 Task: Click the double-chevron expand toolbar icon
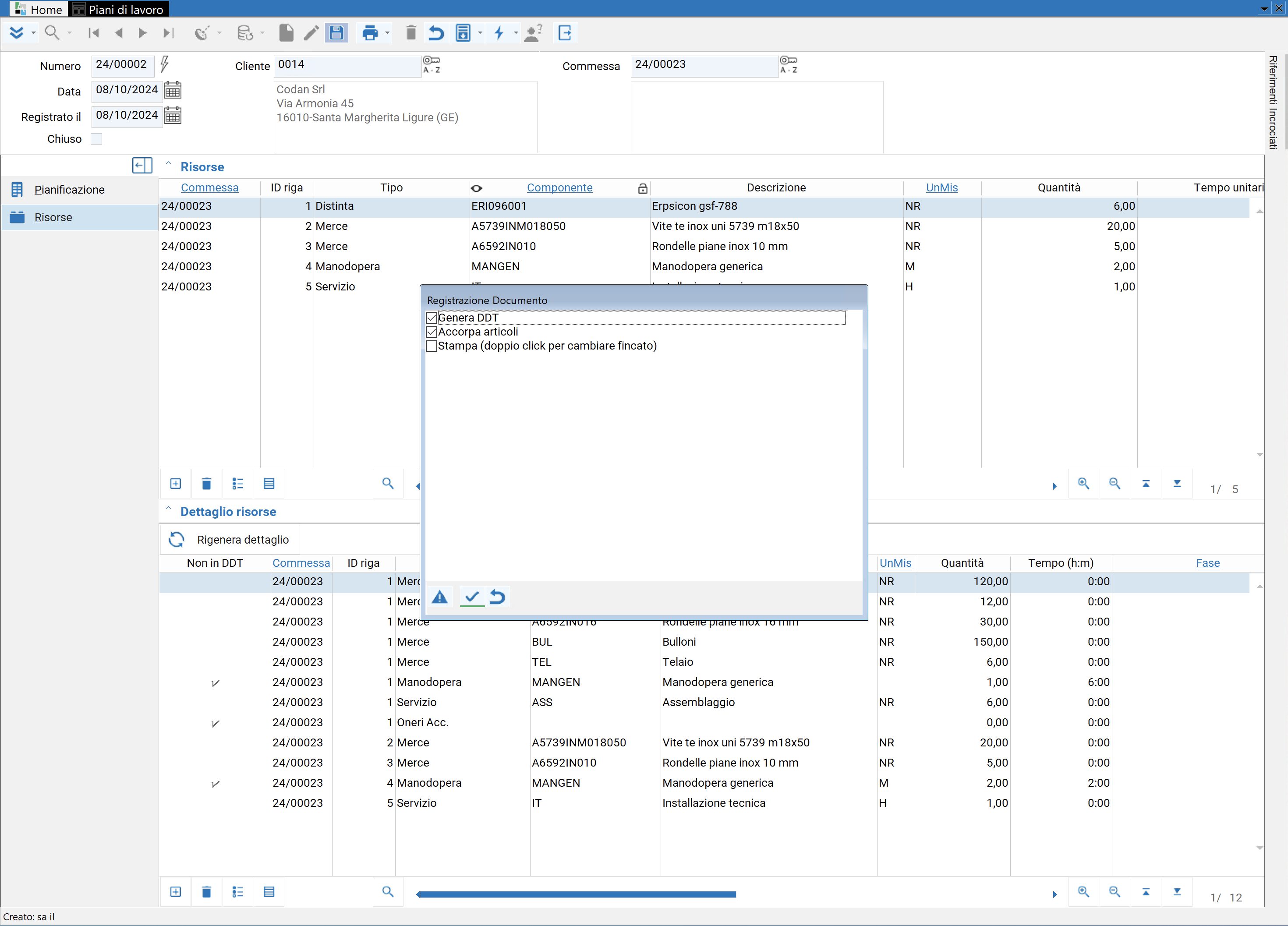(17, 33)
